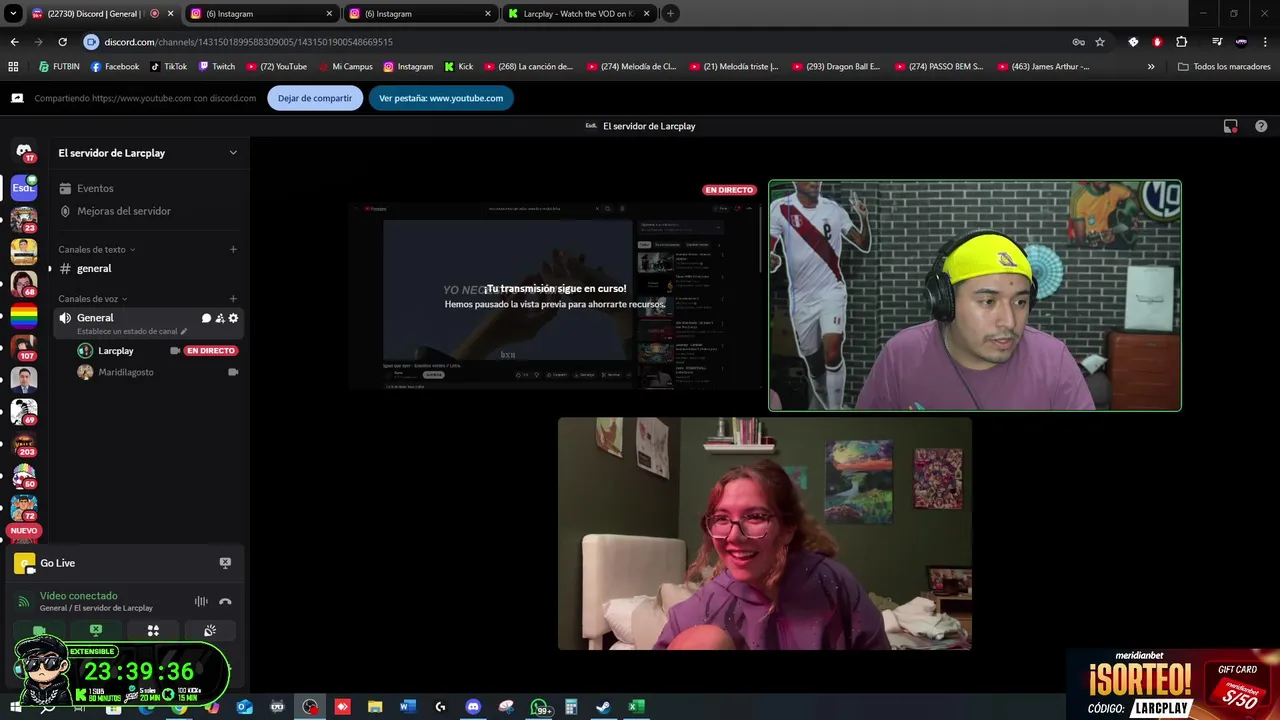This screenshot has width=1280, height=720.
Task: Open Discord direct messages home icon
Action: (x=24, y=152)
